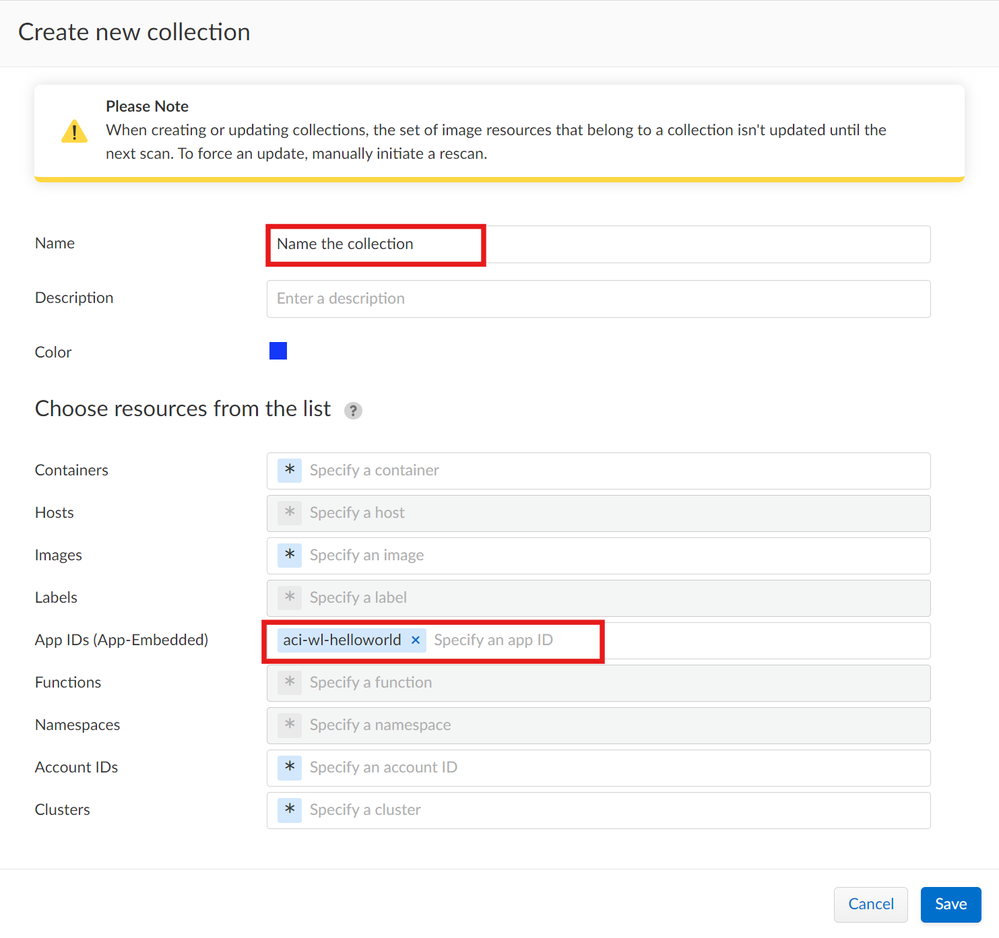Click the asterisk wildcard in Labels field
This screenshot has height=938, width=999.
pos(290,598)
